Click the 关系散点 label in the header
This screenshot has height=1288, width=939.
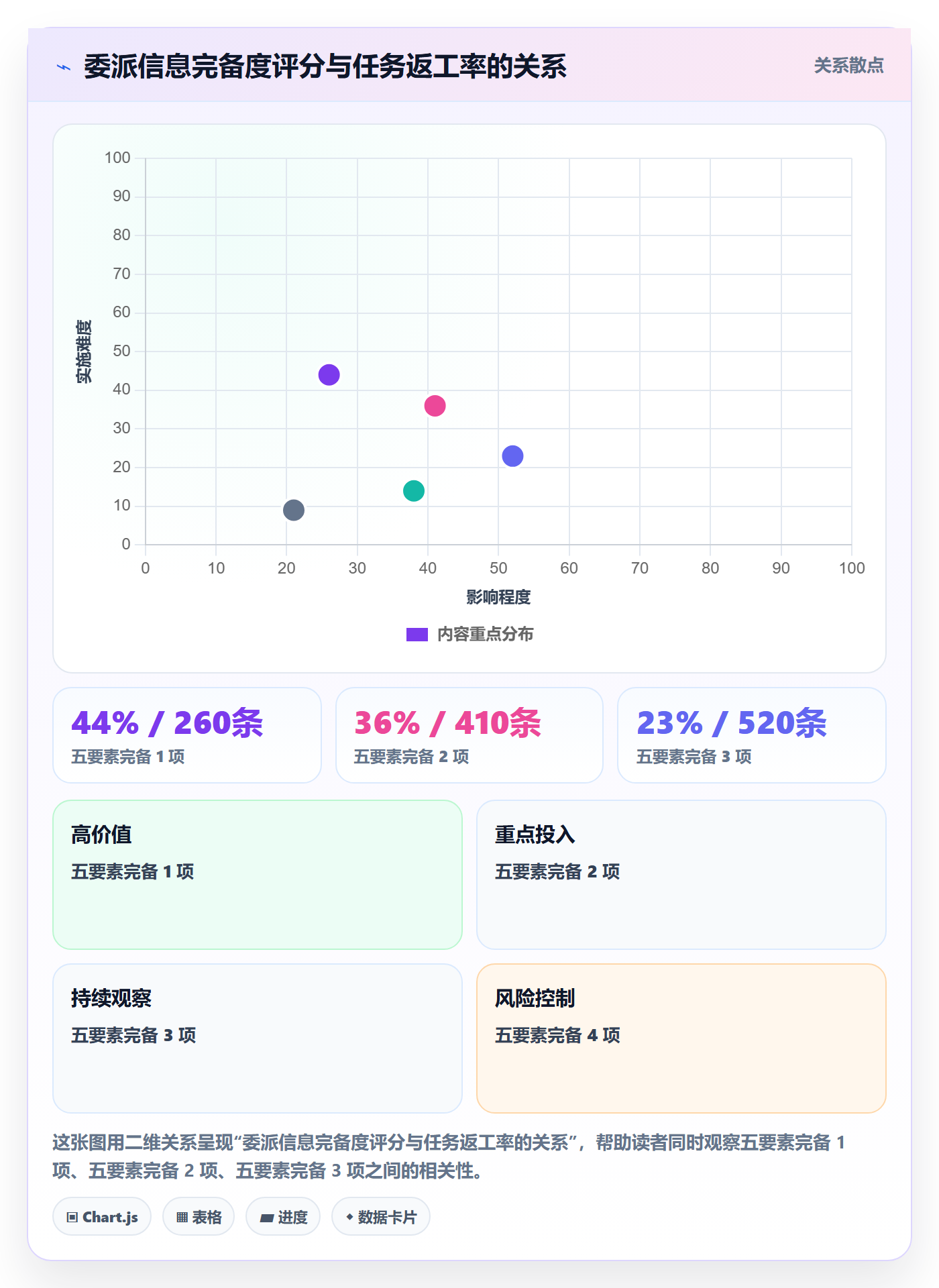[x=848, y=66]
